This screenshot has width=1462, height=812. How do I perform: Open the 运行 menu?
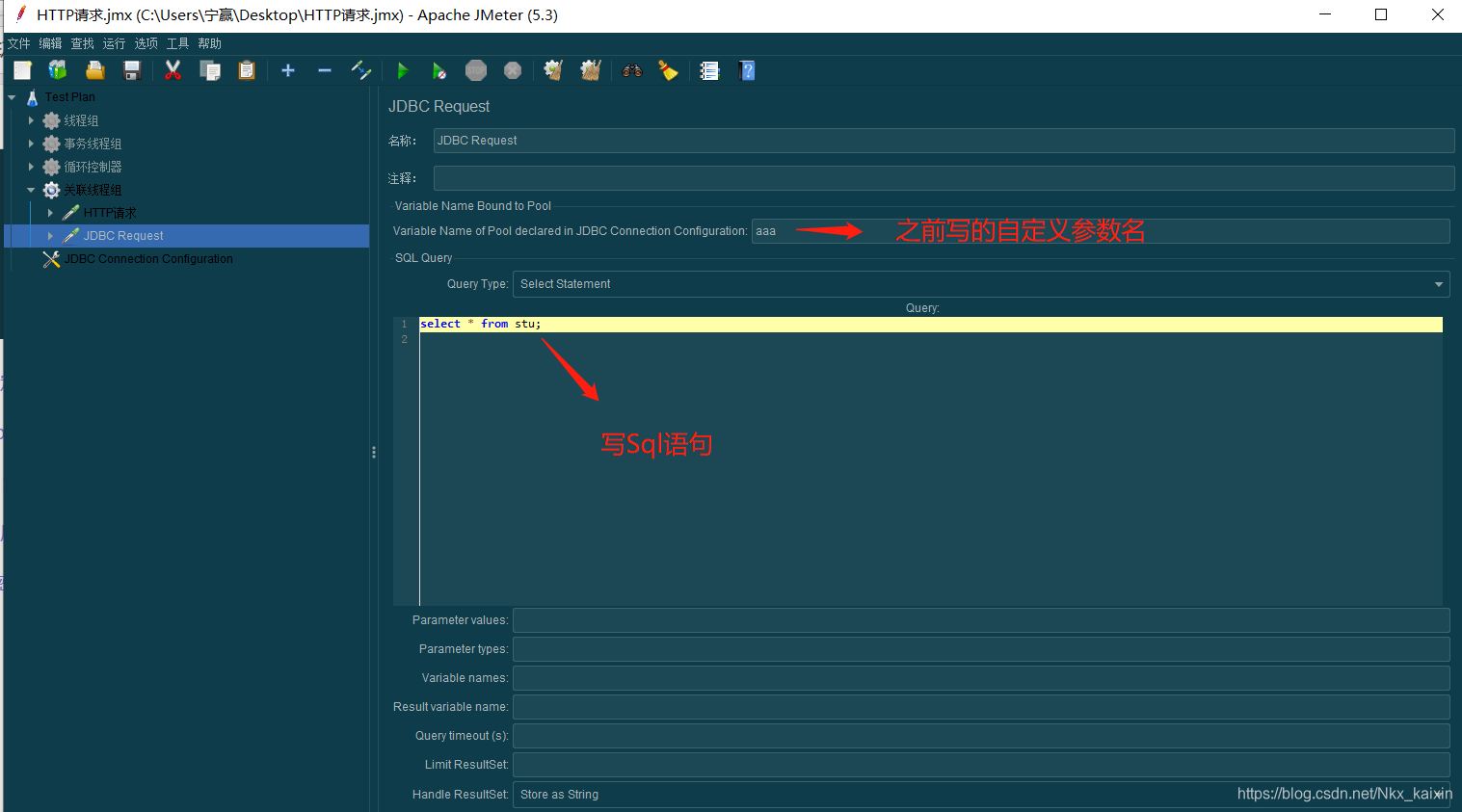point(115,43)
